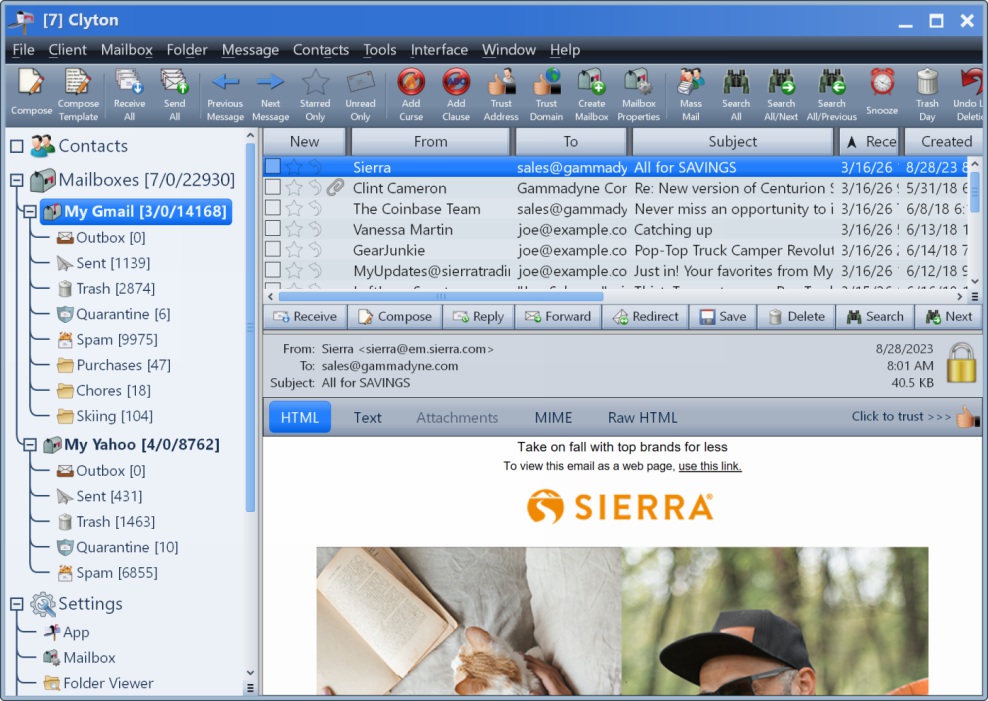988x701 pixels.
Task: Collapse the My Yahoo mailbox node
Action: tap(30, 445)
